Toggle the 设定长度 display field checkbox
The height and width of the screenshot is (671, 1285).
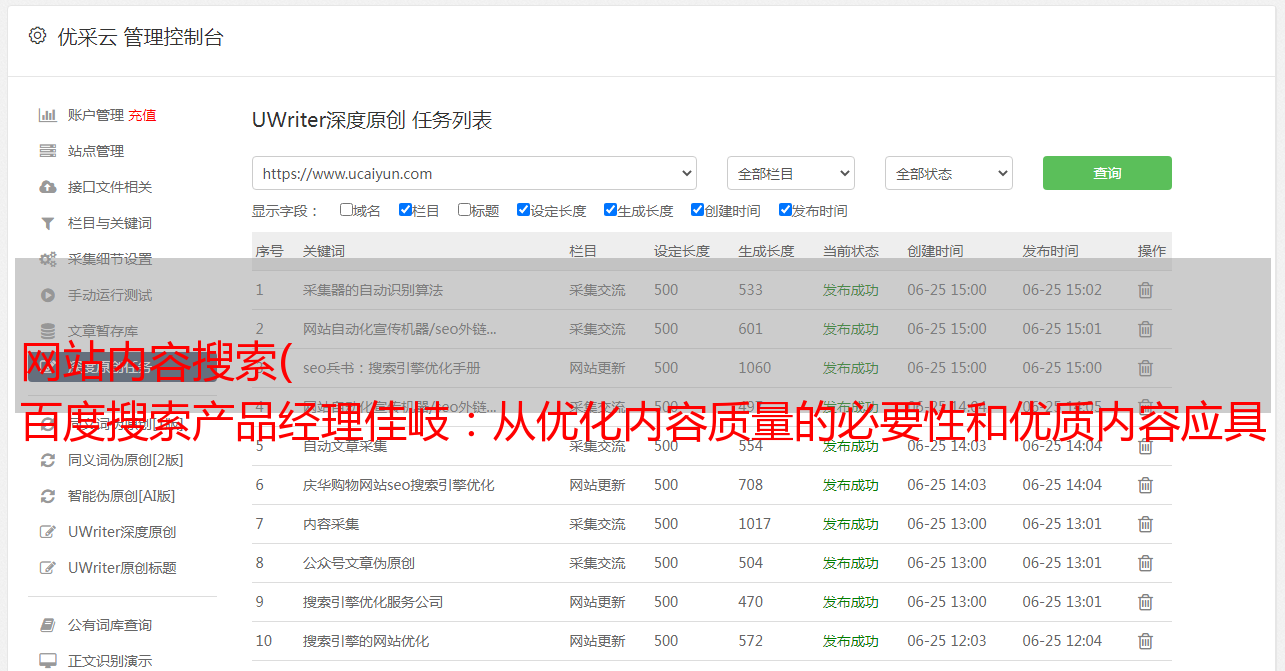523,210
